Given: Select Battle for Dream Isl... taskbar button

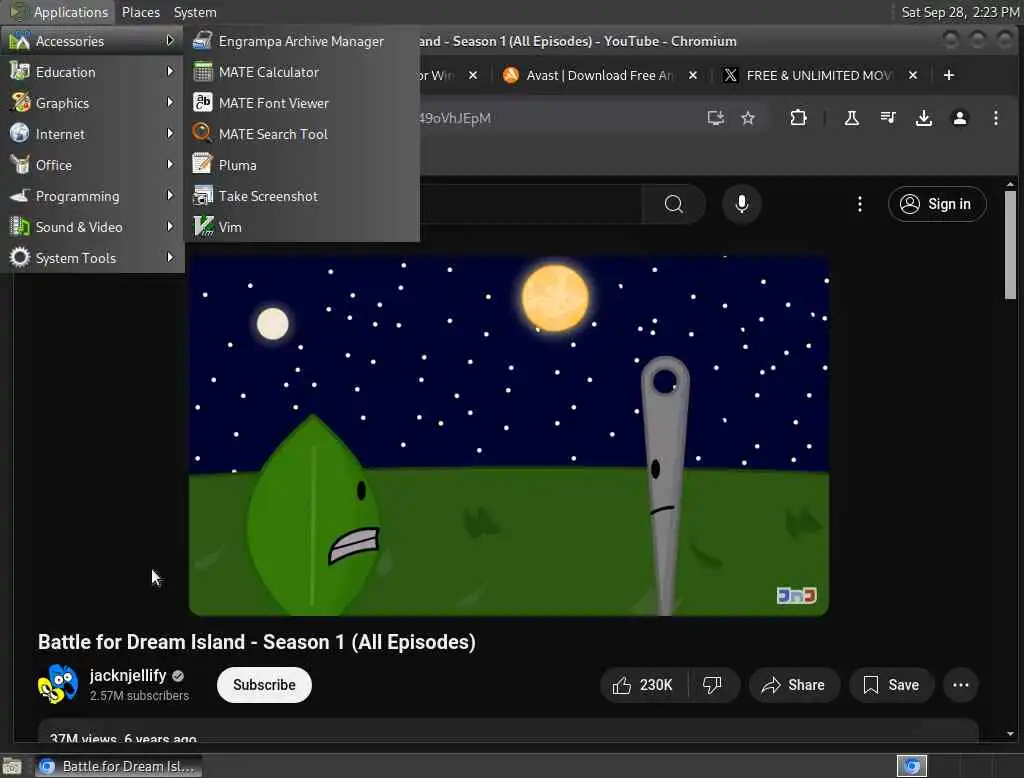Looking at the screenshot, I should tap(118, 766).
